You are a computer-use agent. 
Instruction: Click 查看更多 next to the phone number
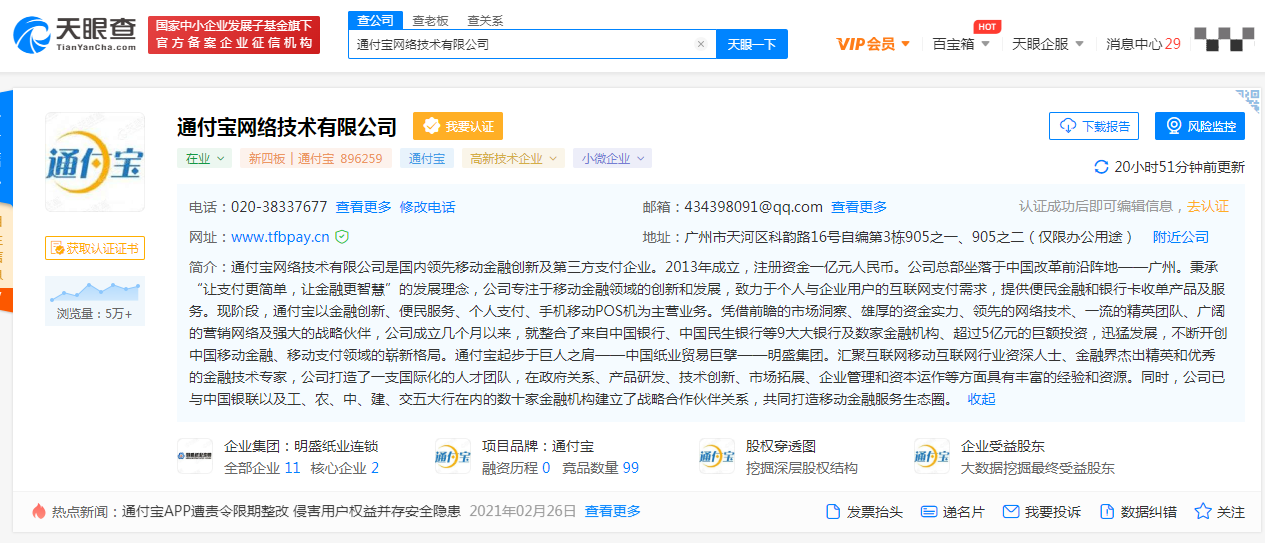coord(363,207)
